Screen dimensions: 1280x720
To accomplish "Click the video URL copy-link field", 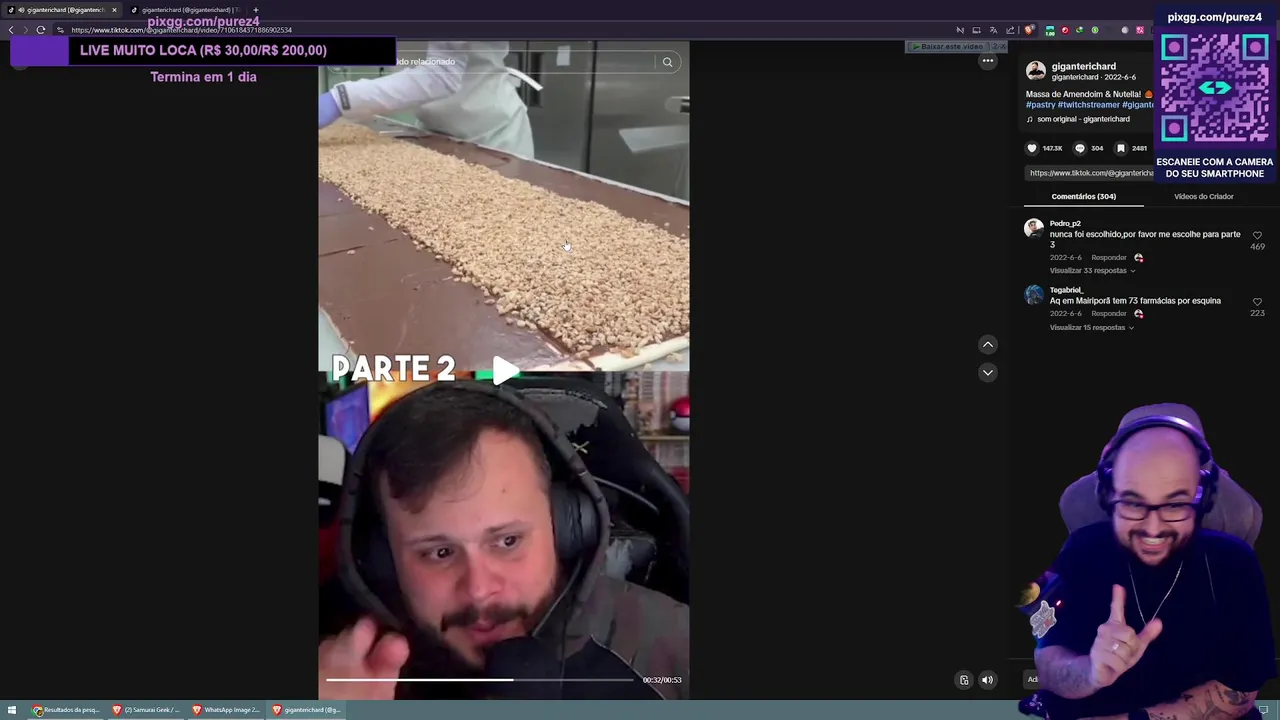I will coord(1091,173).
